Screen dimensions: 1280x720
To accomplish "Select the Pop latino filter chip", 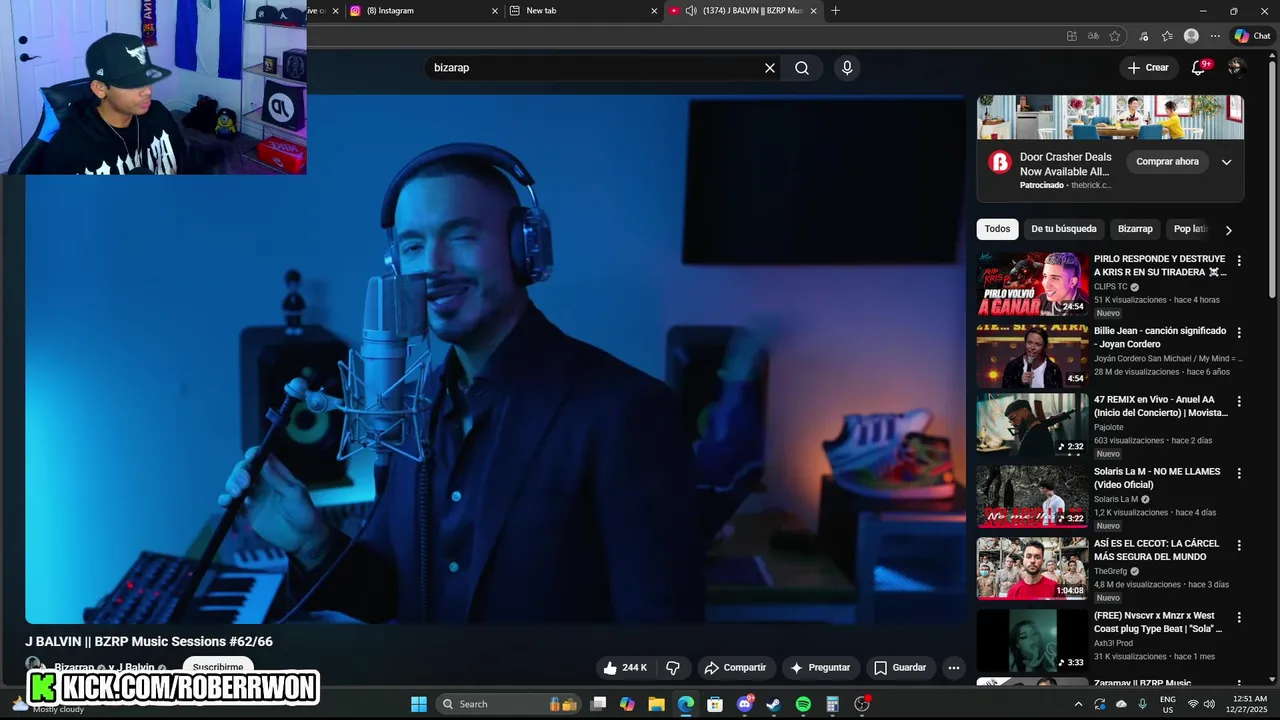I will pyautogui.click(x=1191, y=229).
